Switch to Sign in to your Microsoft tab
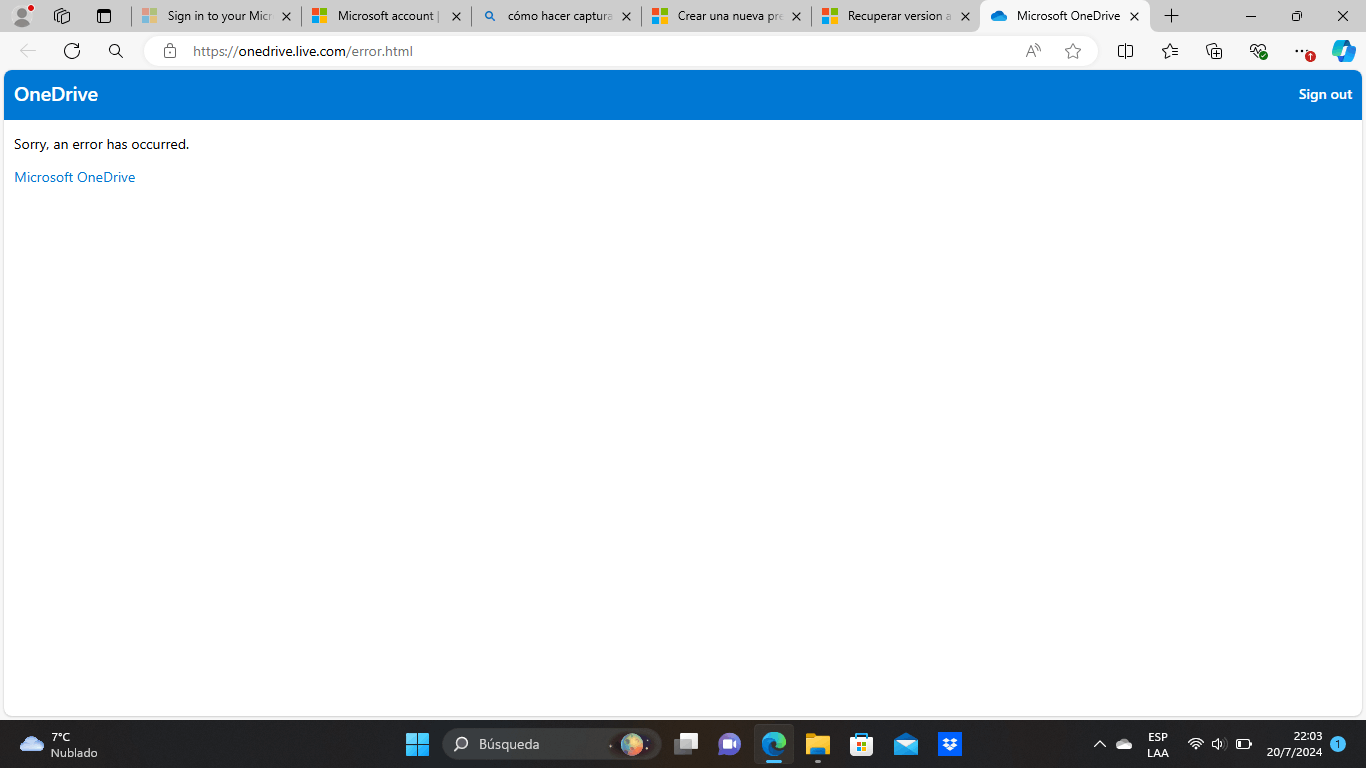This screenshot has width=1366, height=768. coord(216,16)
